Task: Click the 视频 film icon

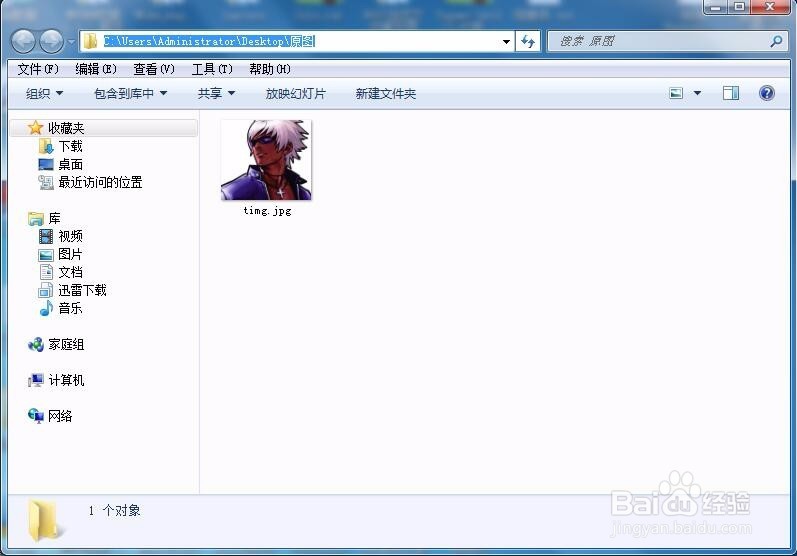Action: (x=46, y=236)
